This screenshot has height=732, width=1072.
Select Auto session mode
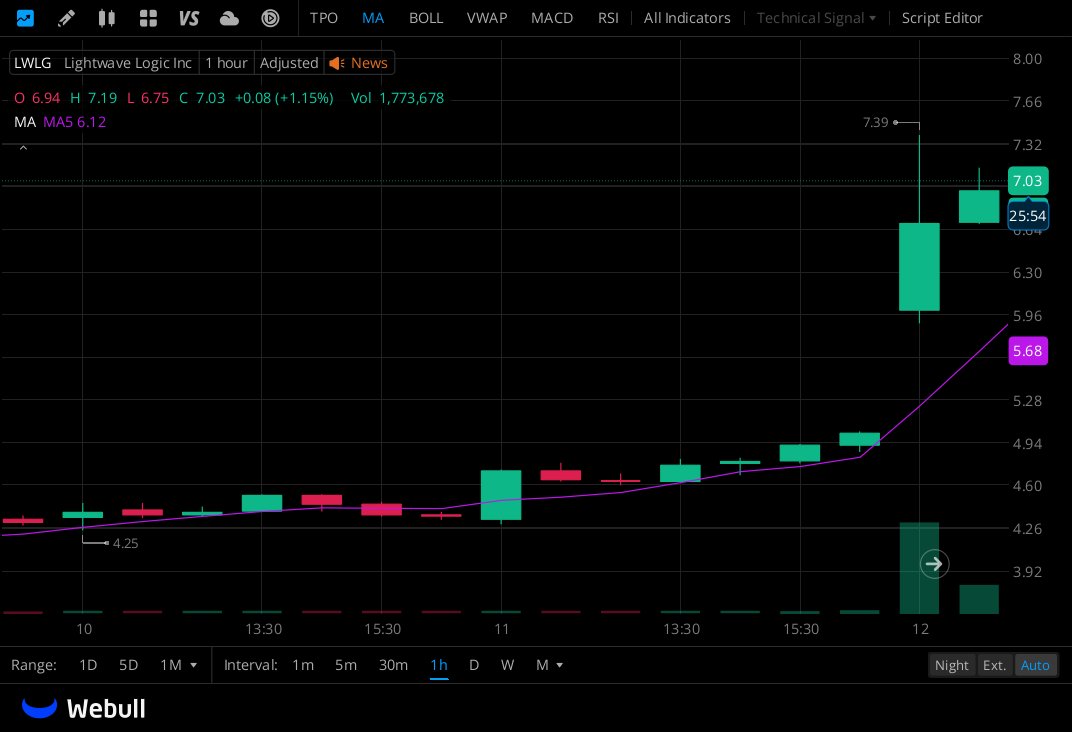[1035, 665]
